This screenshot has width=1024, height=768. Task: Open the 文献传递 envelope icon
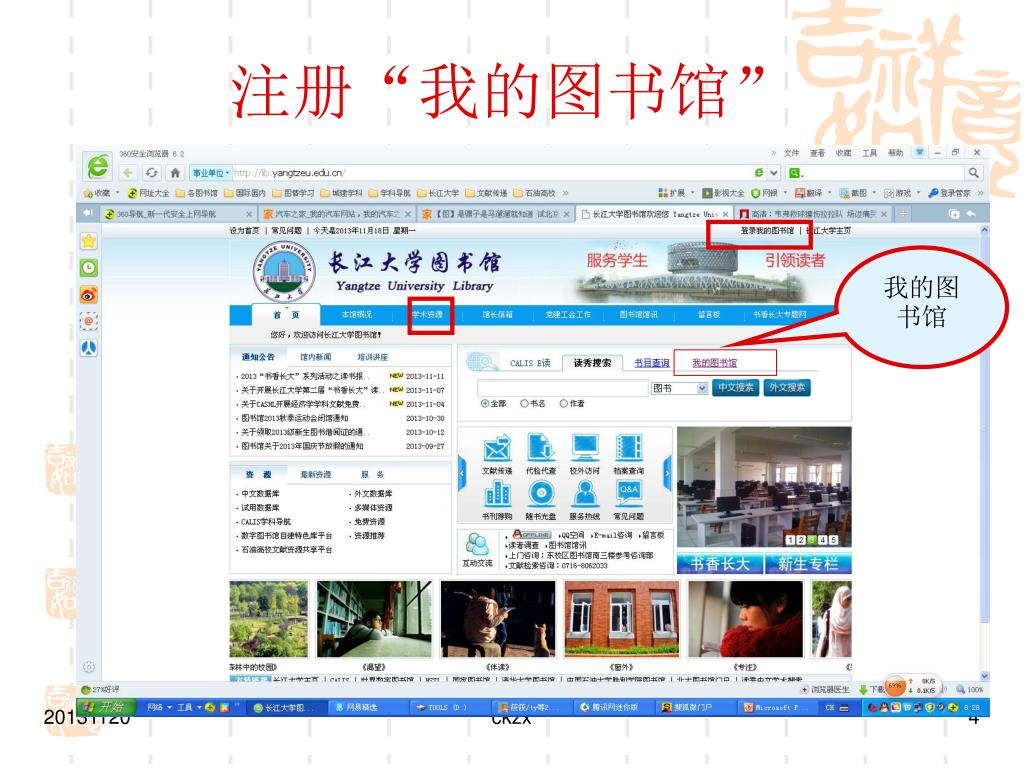(x=497, y=448)
